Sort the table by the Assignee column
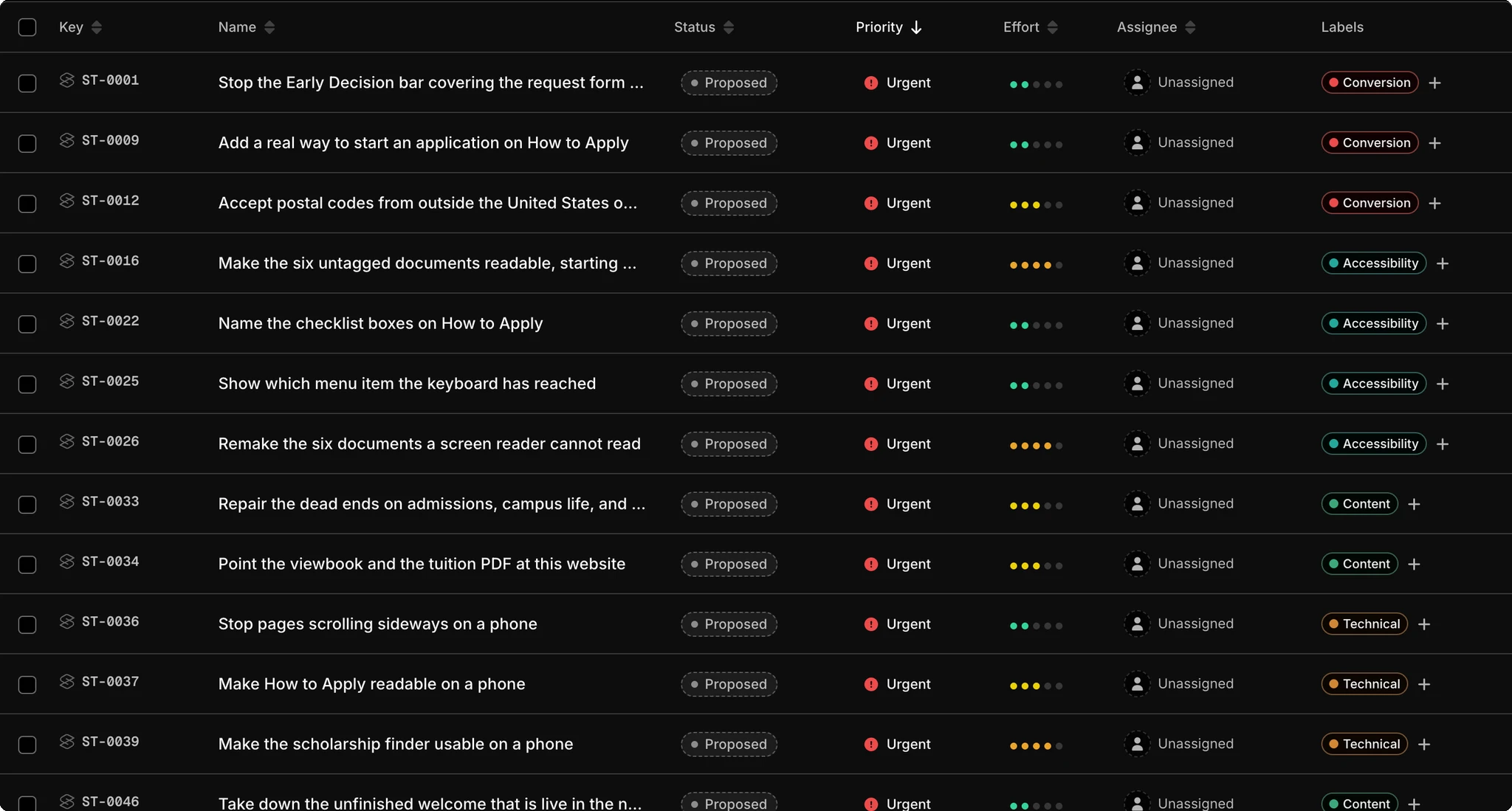 (1156, 27)
